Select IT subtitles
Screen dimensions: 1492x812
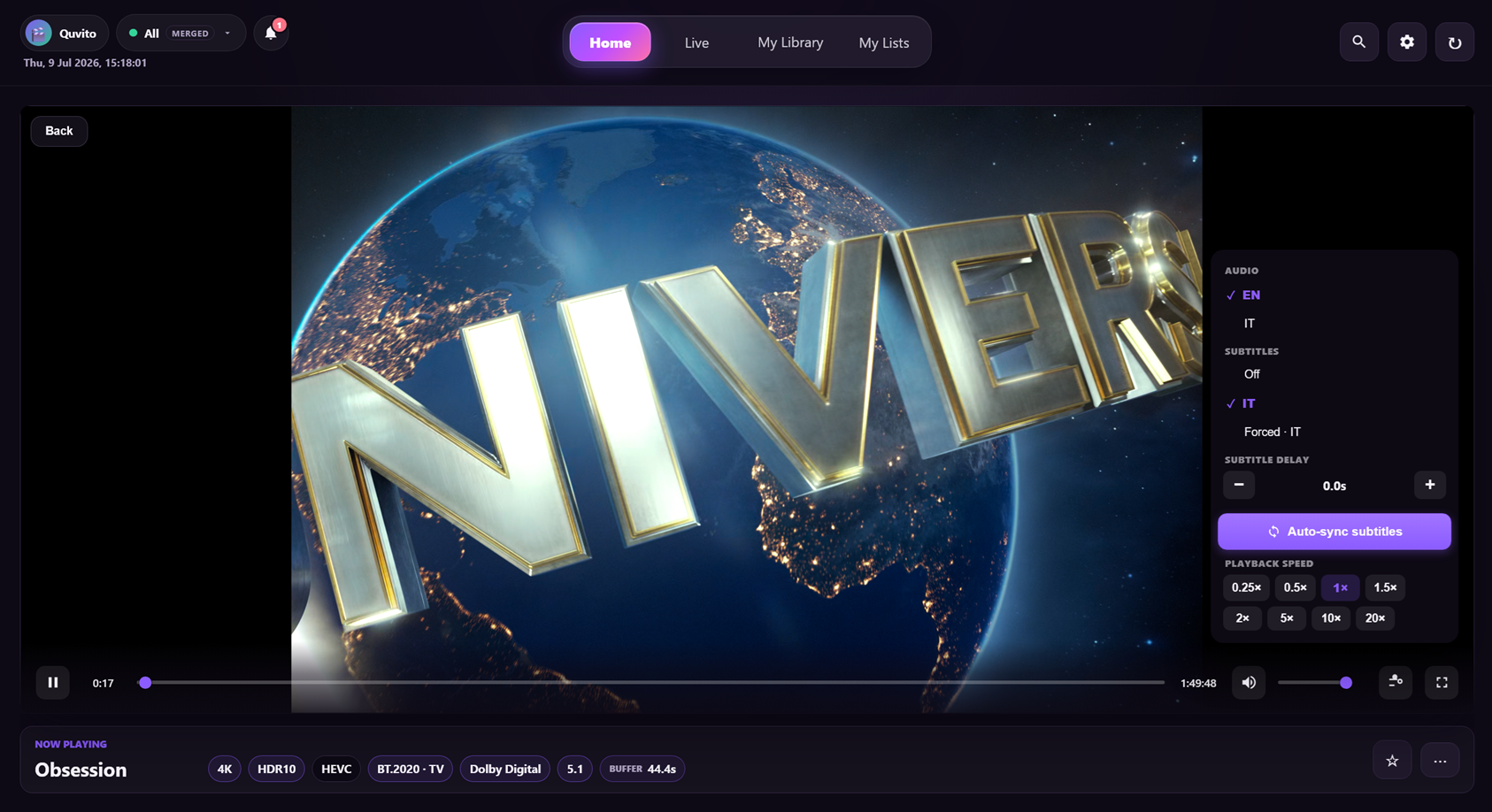pyautogui.click(x=1334, y=403)
